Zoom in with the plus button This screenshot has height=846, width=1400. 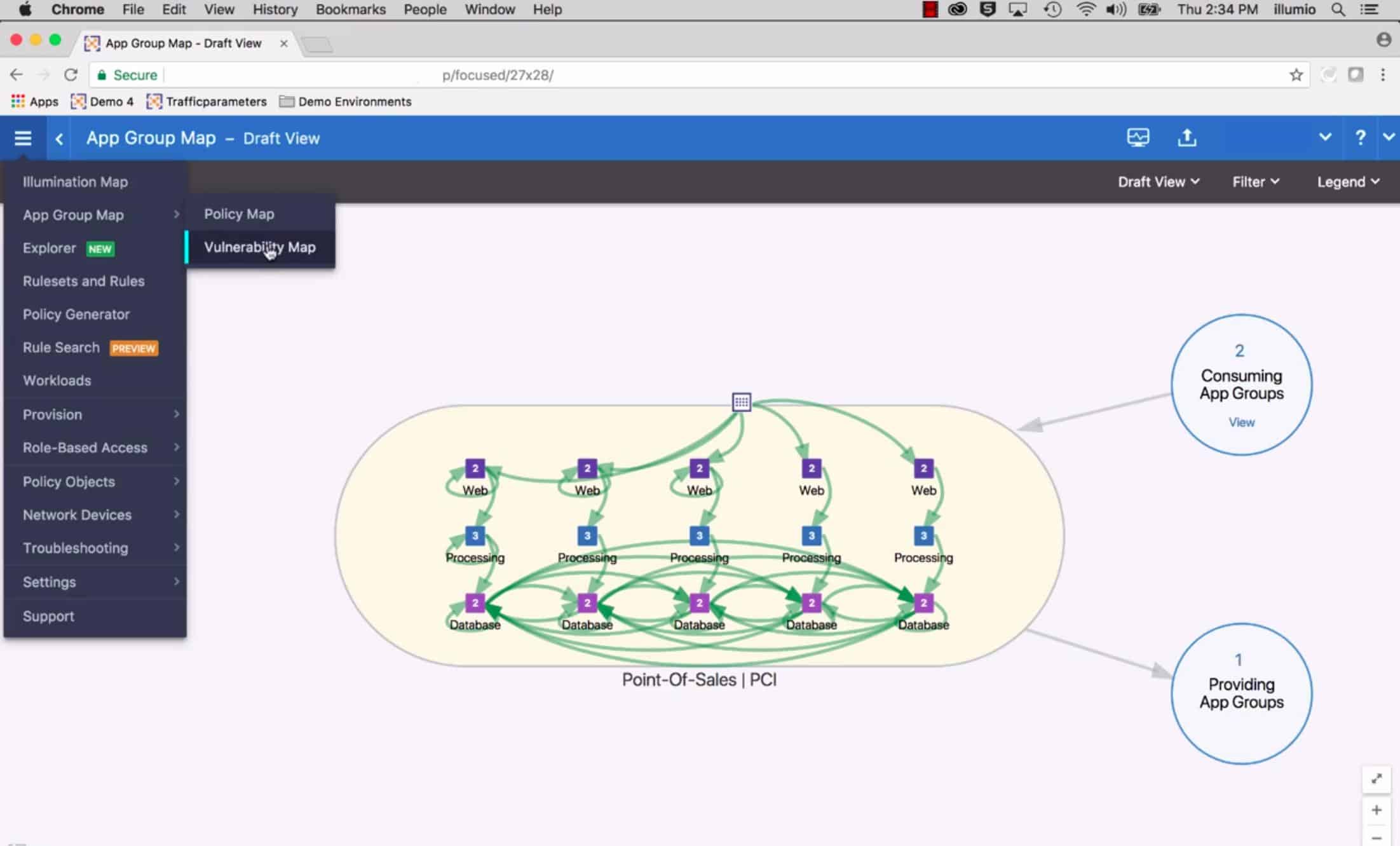[1376, 810]
